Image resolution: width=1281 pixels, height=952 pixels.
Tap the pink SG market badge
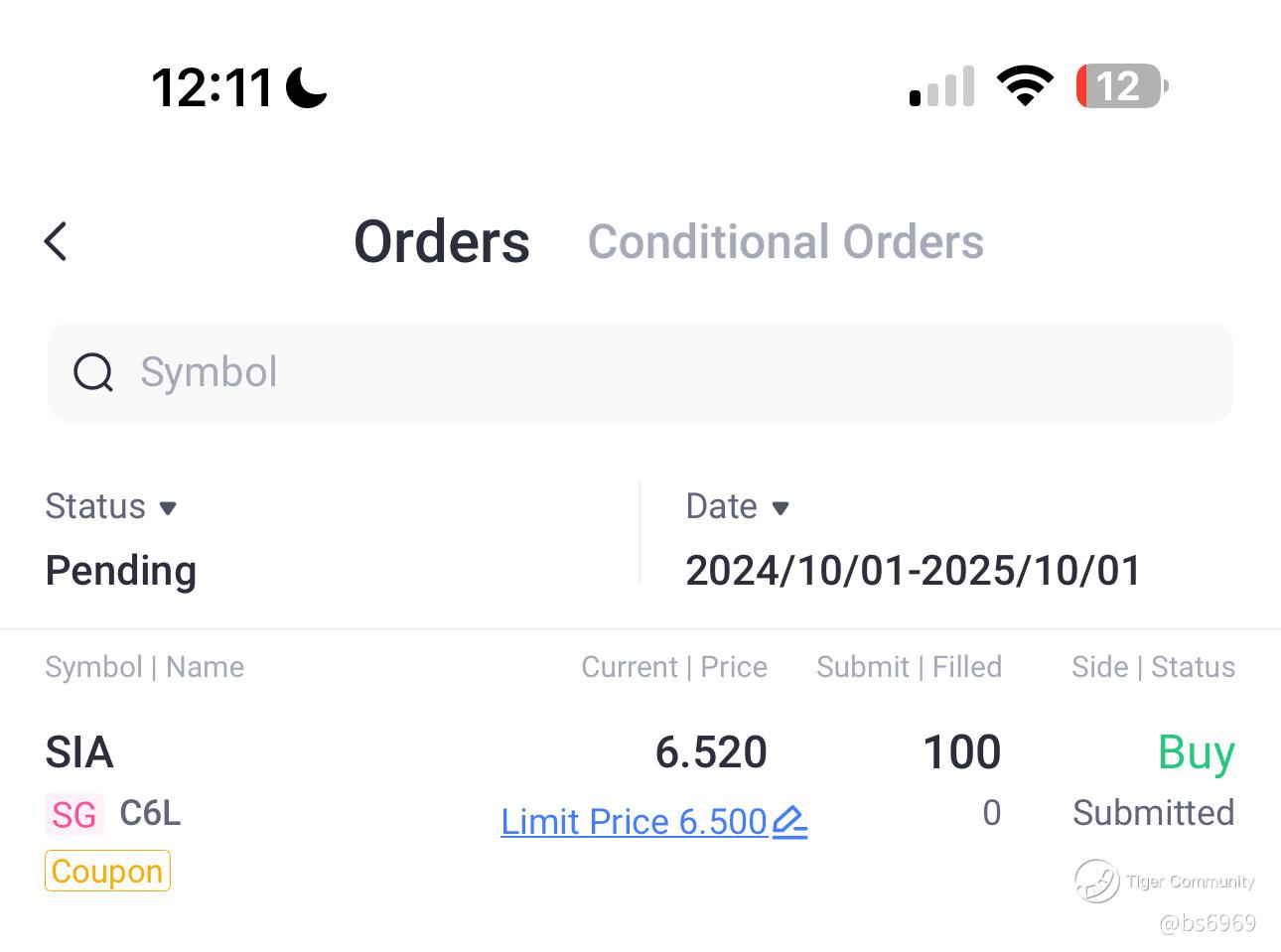(74, 814)
